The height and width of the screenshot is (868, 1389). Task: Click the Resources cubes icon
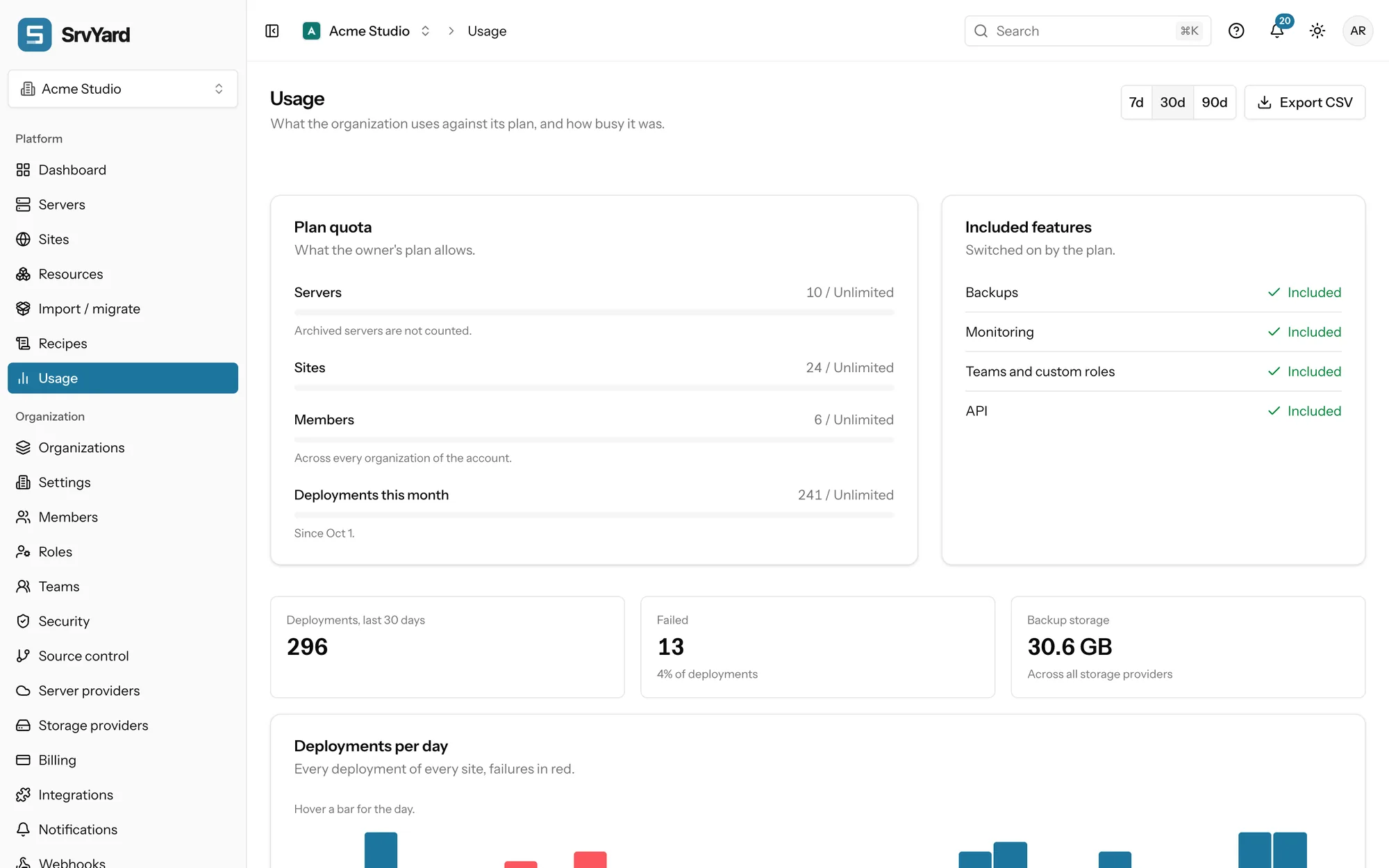[24, 274]
